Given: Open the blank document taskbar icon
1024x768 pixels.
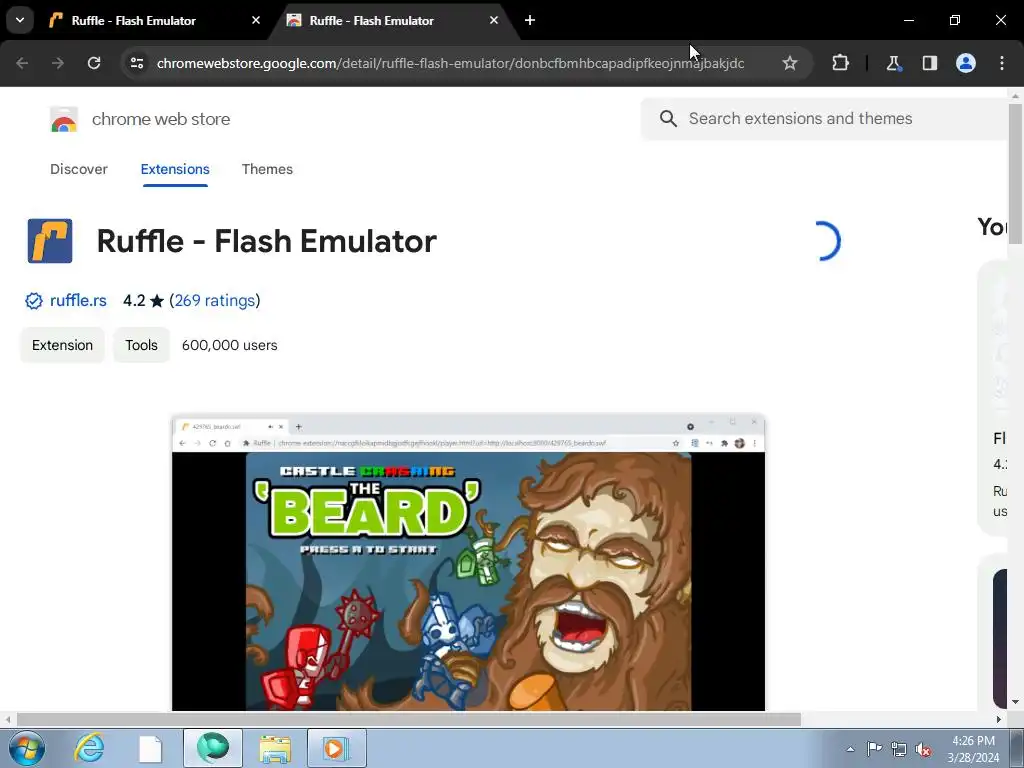Looking at the screenshot, I should click(150, 748).
